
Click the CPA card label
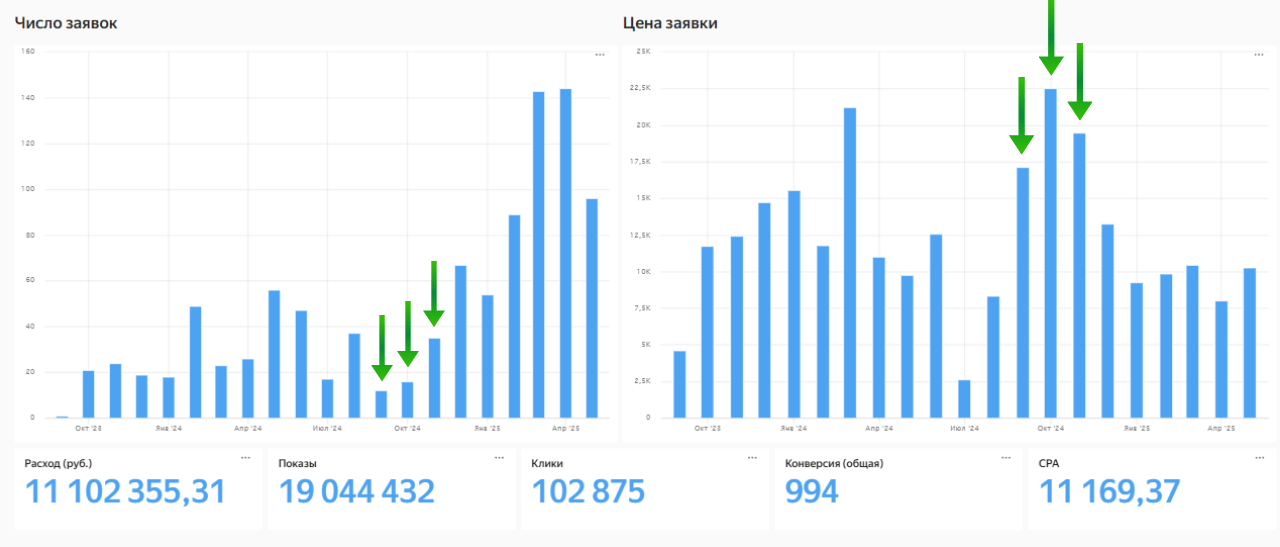1049,463
